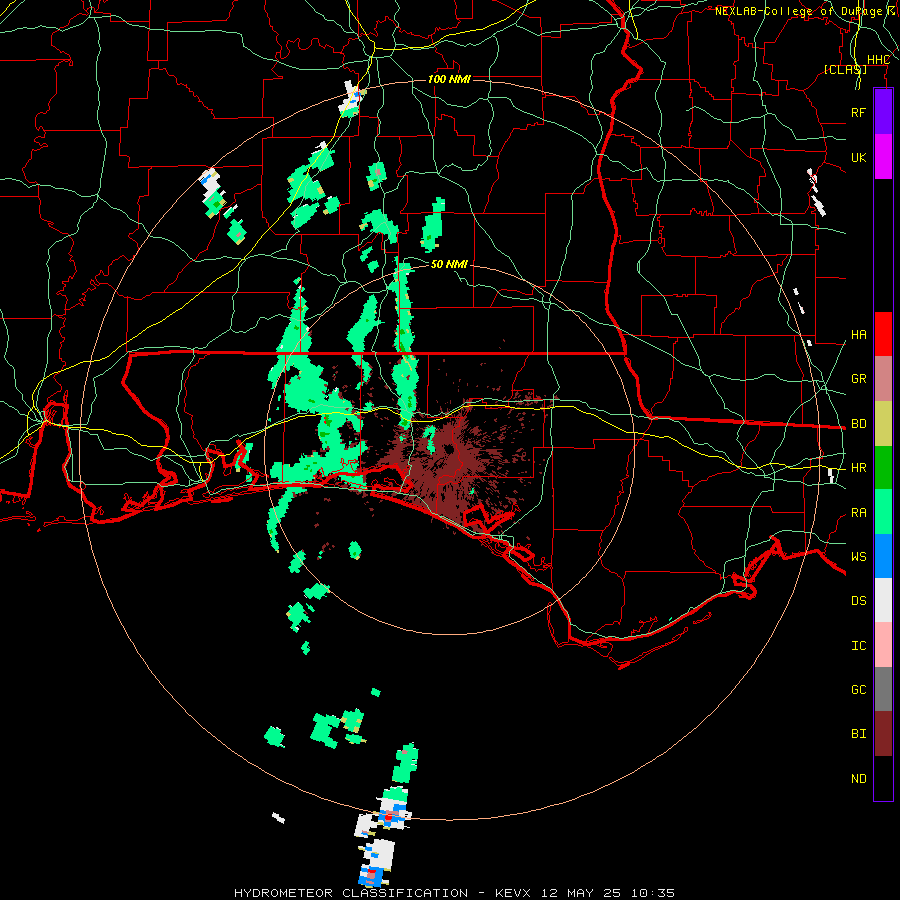Image resolution: width=900 pixels, height=900 pixels.
Task: Click the purple RF legend color swatch
Action: pos(883,112)
